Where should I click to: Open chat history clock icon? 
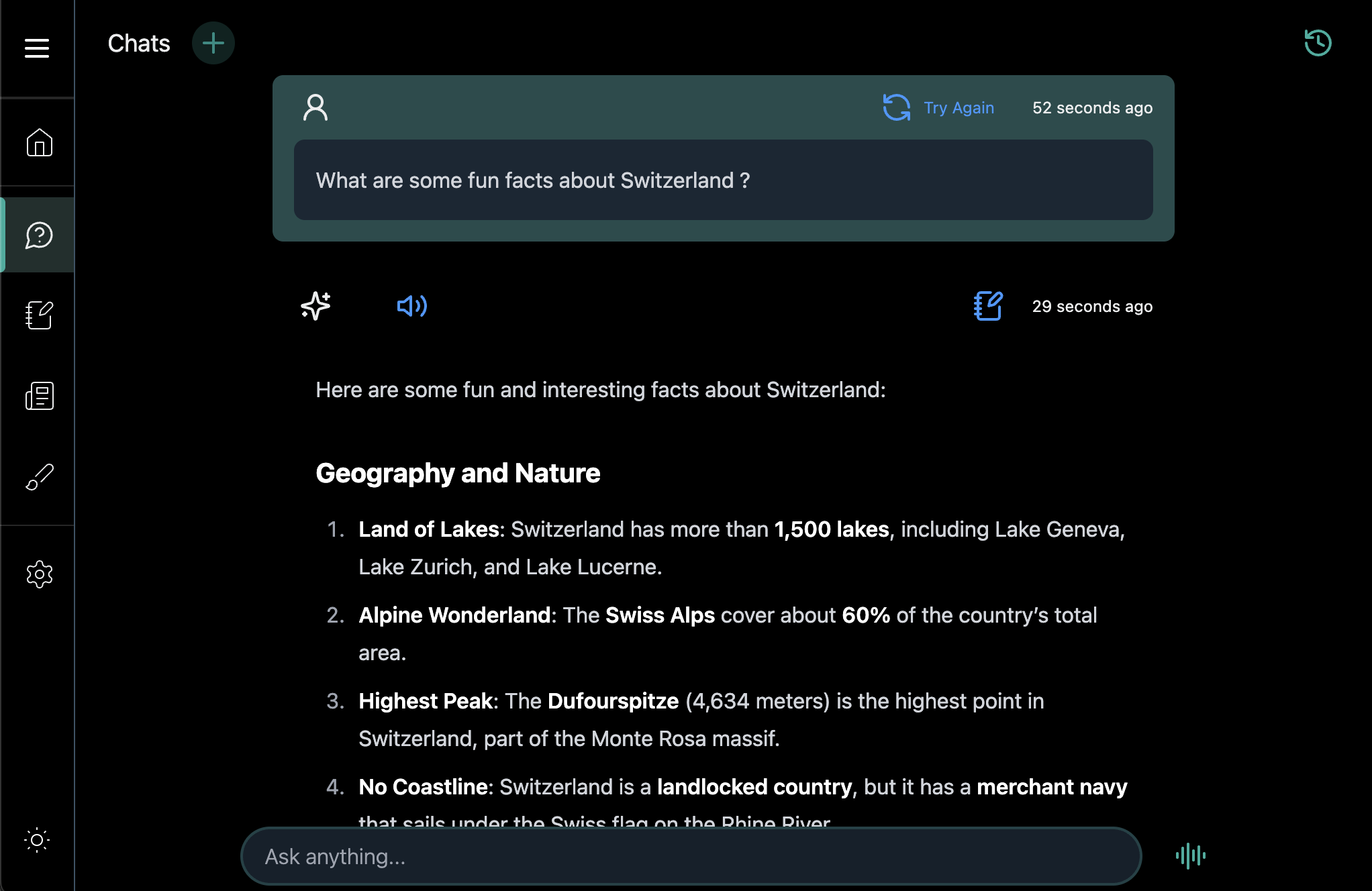[1318, 43]
